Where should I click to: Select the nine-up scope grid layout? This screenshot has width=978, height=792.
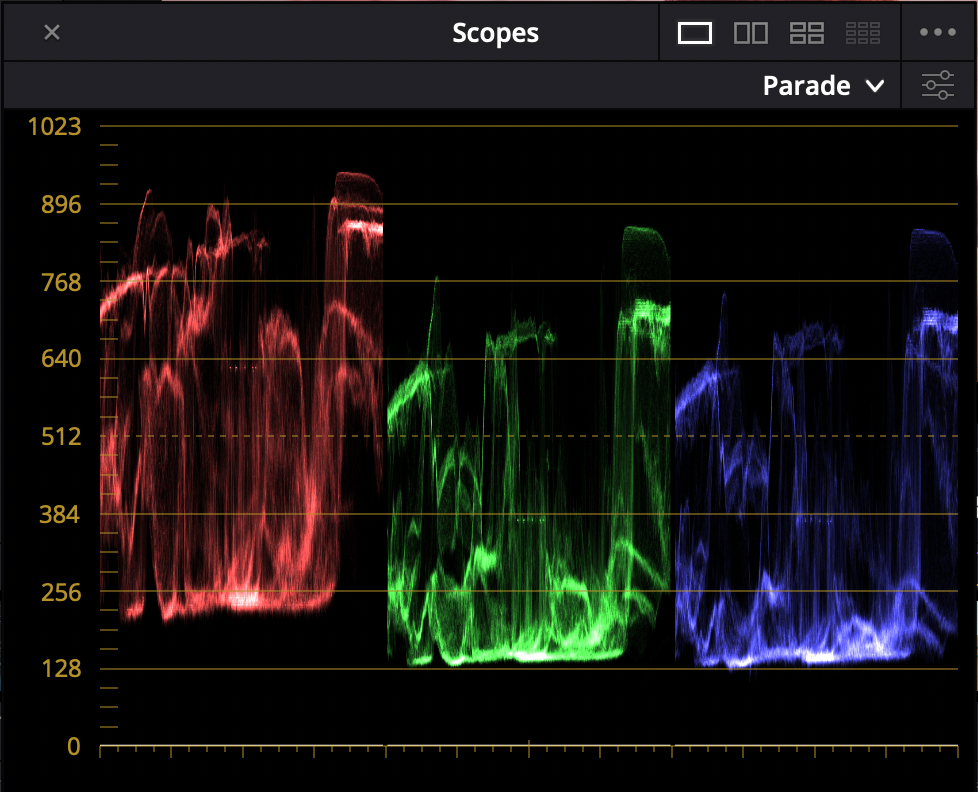pyautogui.click(x=862, y=33)
